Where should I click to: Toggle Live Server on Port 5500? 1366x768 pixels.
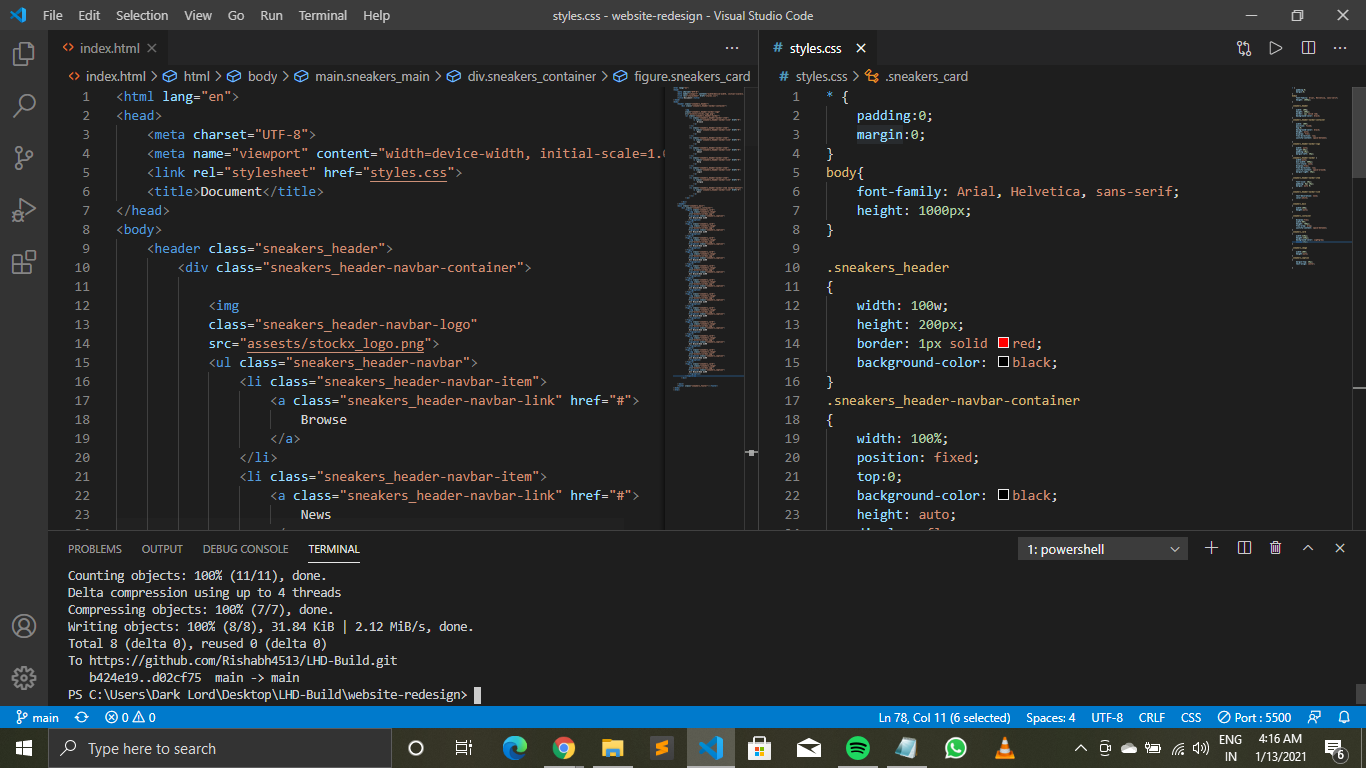1254,717
